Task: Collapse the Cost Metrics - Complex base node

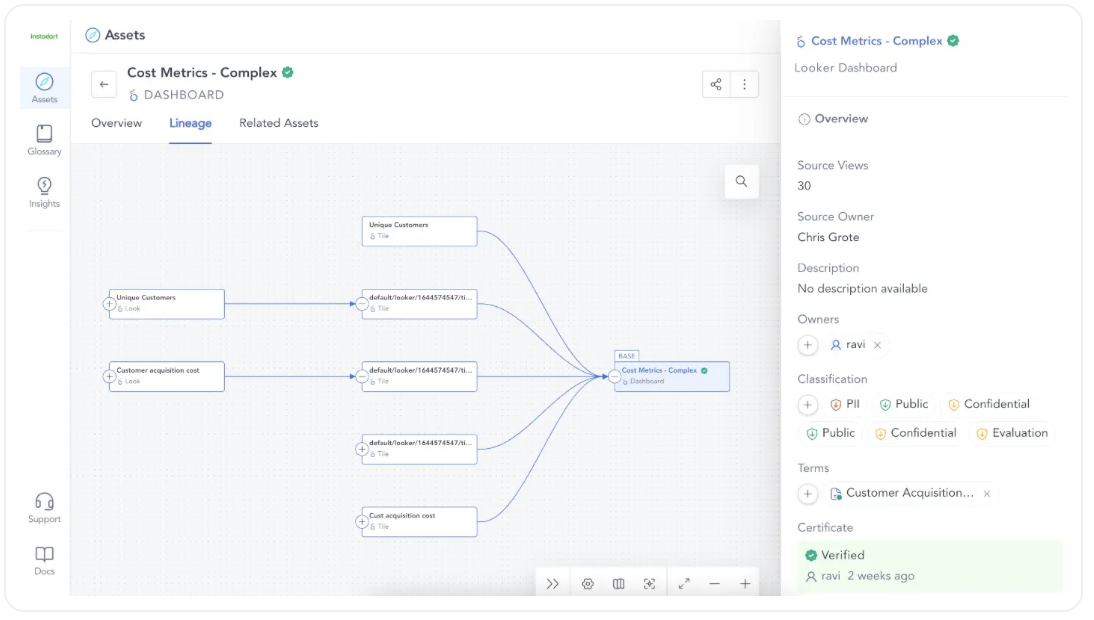Action: (x=614, y=377)
